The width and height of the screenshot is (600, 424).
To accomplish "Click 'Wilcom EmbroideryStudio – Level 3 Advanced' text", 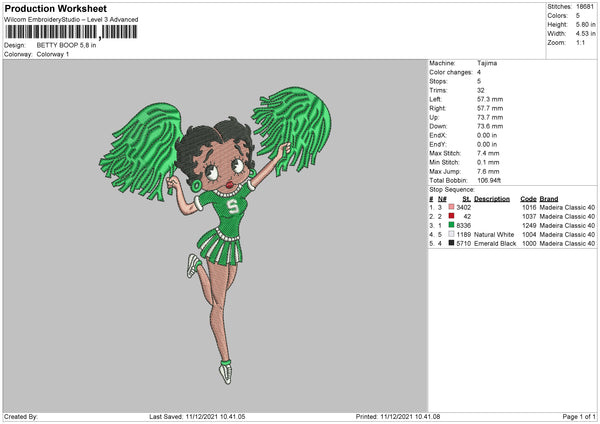I will [71, 20].
